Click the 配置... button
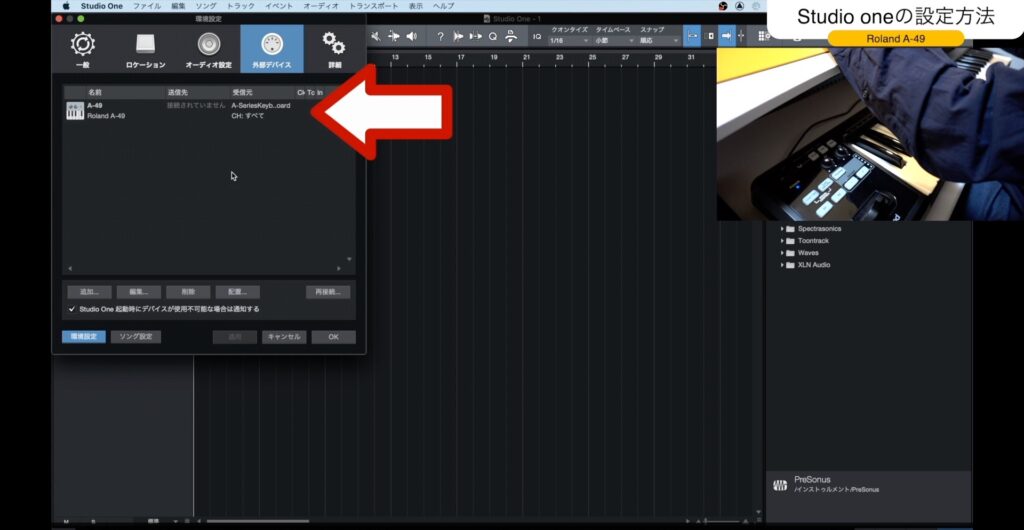1024x530 pixels. click(x=238, y=292)
